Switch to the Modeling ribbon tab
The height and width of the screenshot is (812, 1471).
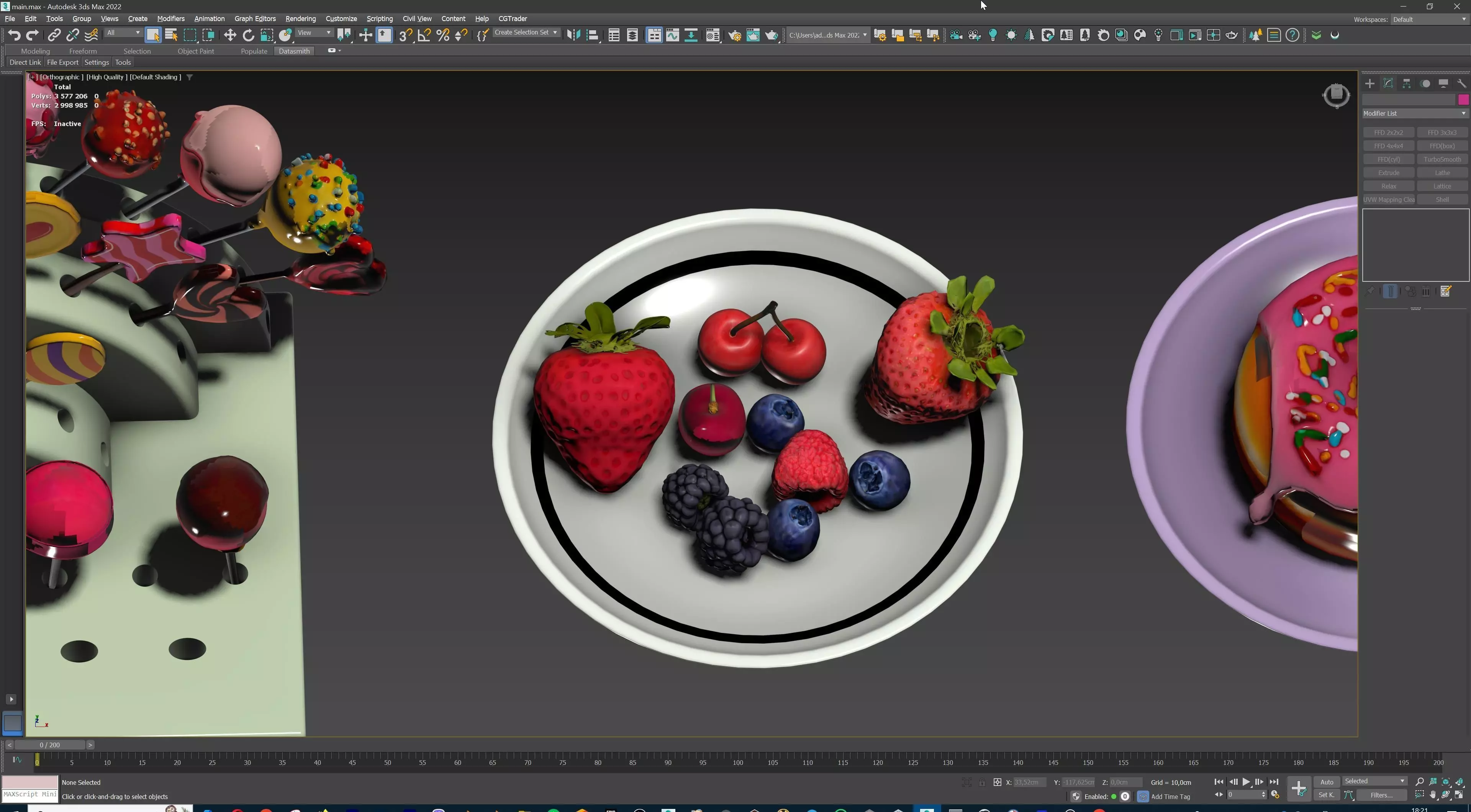35,51
